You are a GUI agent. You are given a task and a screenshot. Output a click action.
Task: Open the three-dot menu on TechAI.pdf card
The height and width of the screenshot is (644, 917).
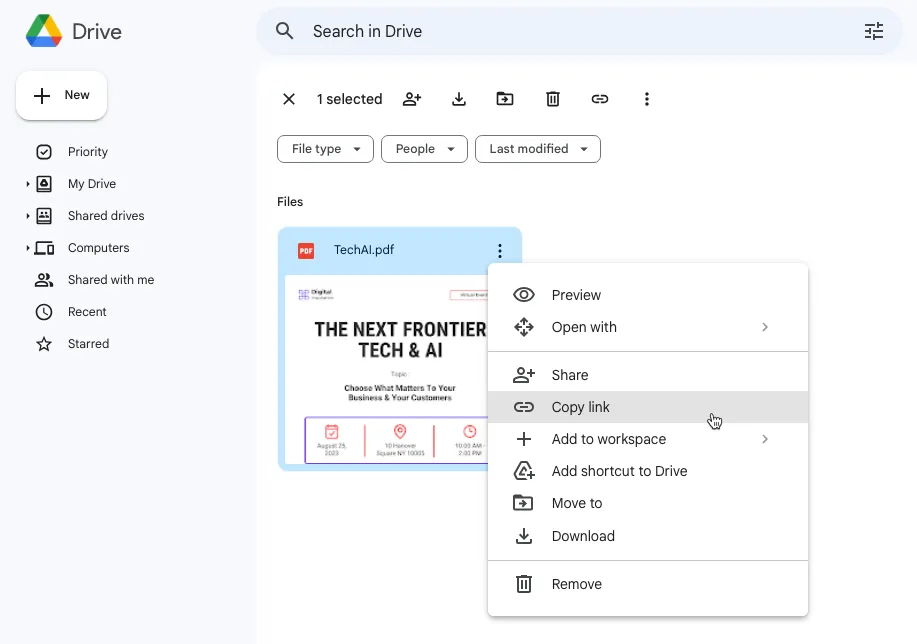[499, 250]
